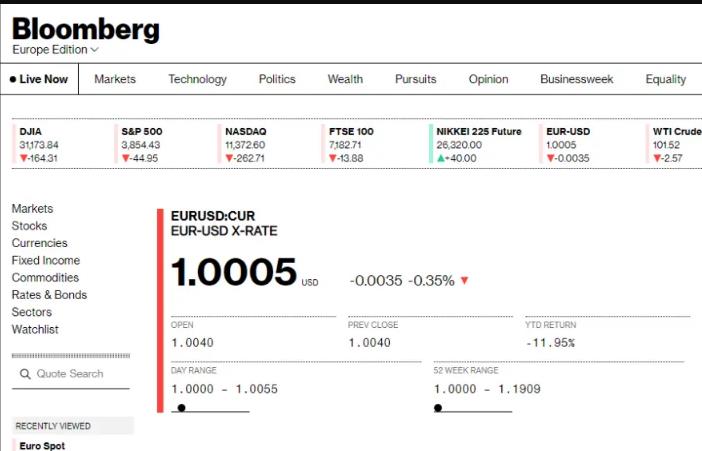Select Currencies in the left sidebar
Image resolution: width=702 pixels, height=451 pixels.
[39, 243]
